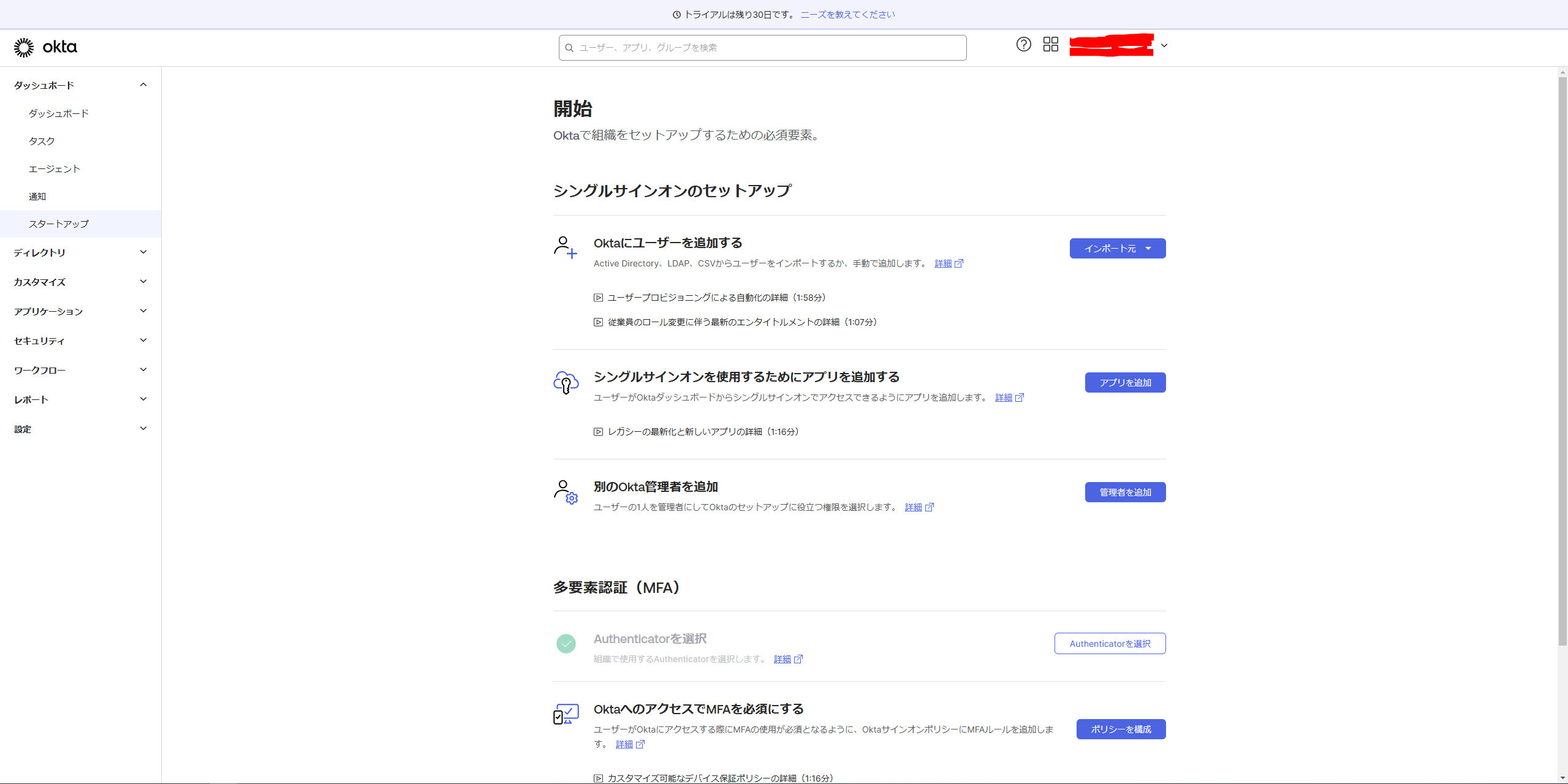This screenshot has height=784, width=1568.
Task: Click the user, app, group search field
Action: (762, 47)
